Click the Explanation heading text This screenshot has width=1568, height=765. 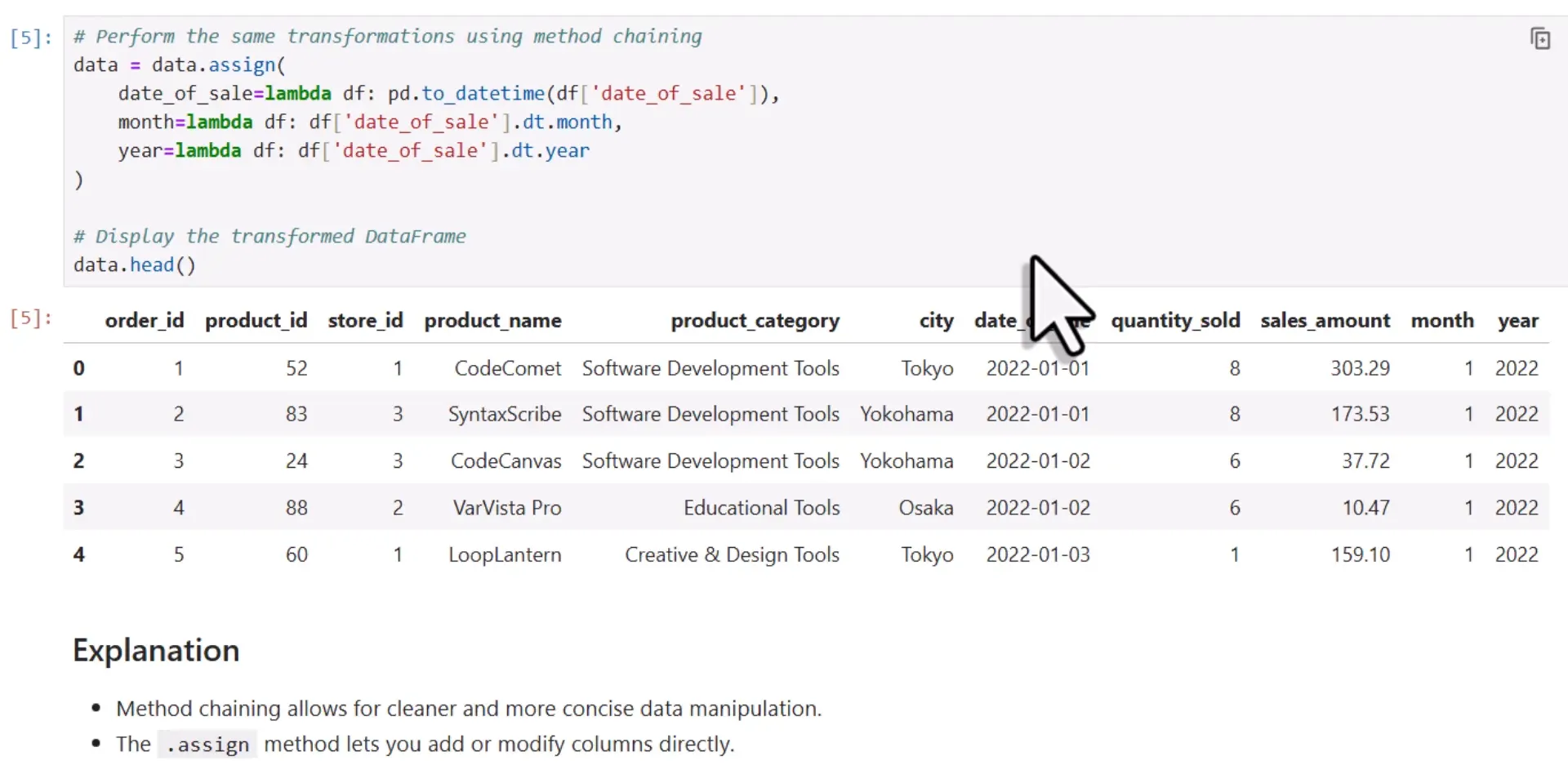point(155,650)
